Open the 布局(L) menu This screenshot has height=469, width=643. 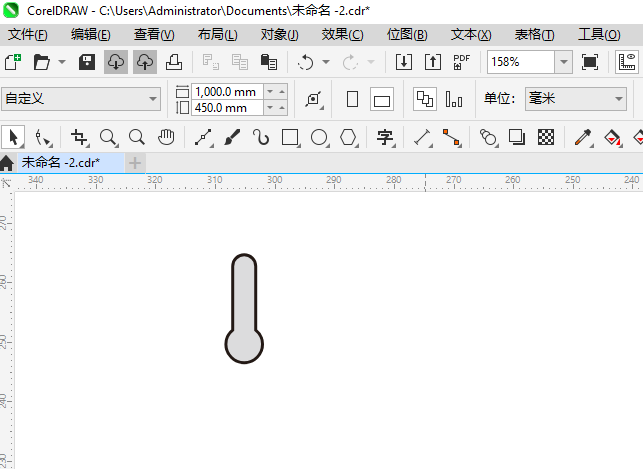point(217,35)
